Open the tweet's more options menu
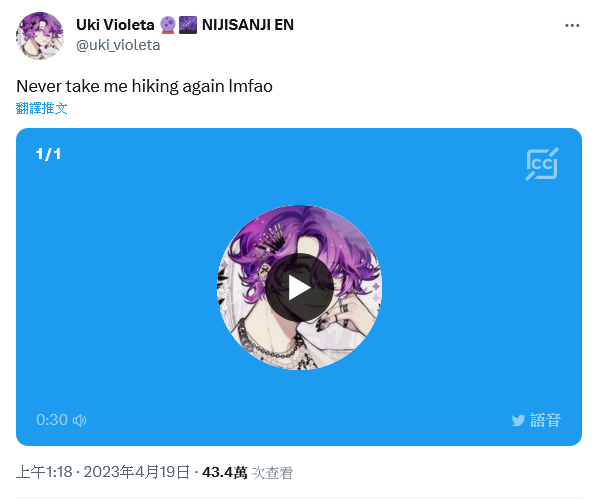Viewport: 598px width, 500px height. [x=572, y=26]
